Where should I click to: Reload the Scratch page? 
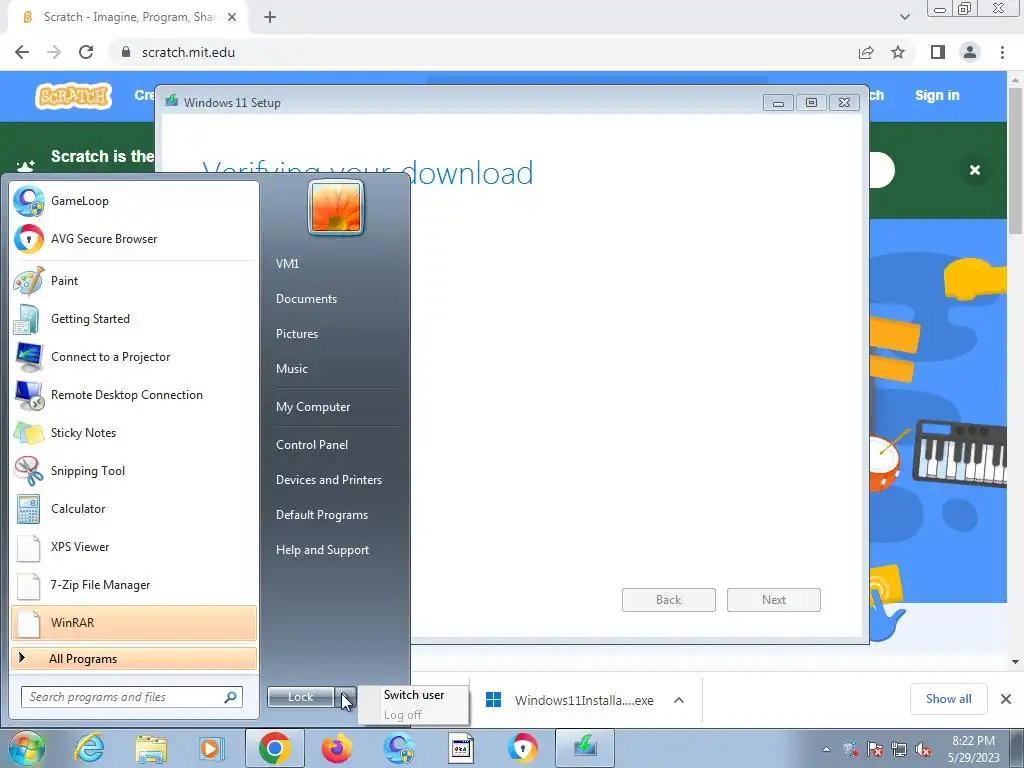pyautogui.click(x=86, y=52)
